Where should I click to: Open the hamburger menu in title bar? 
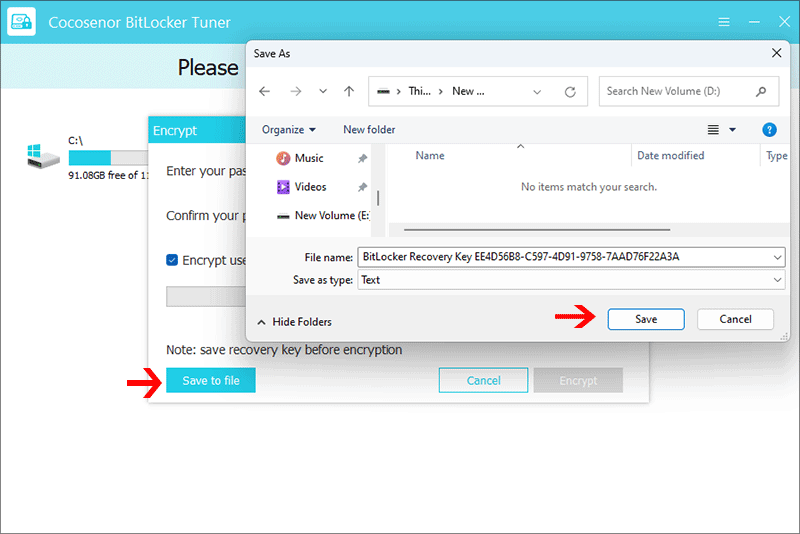click(723, 22)
